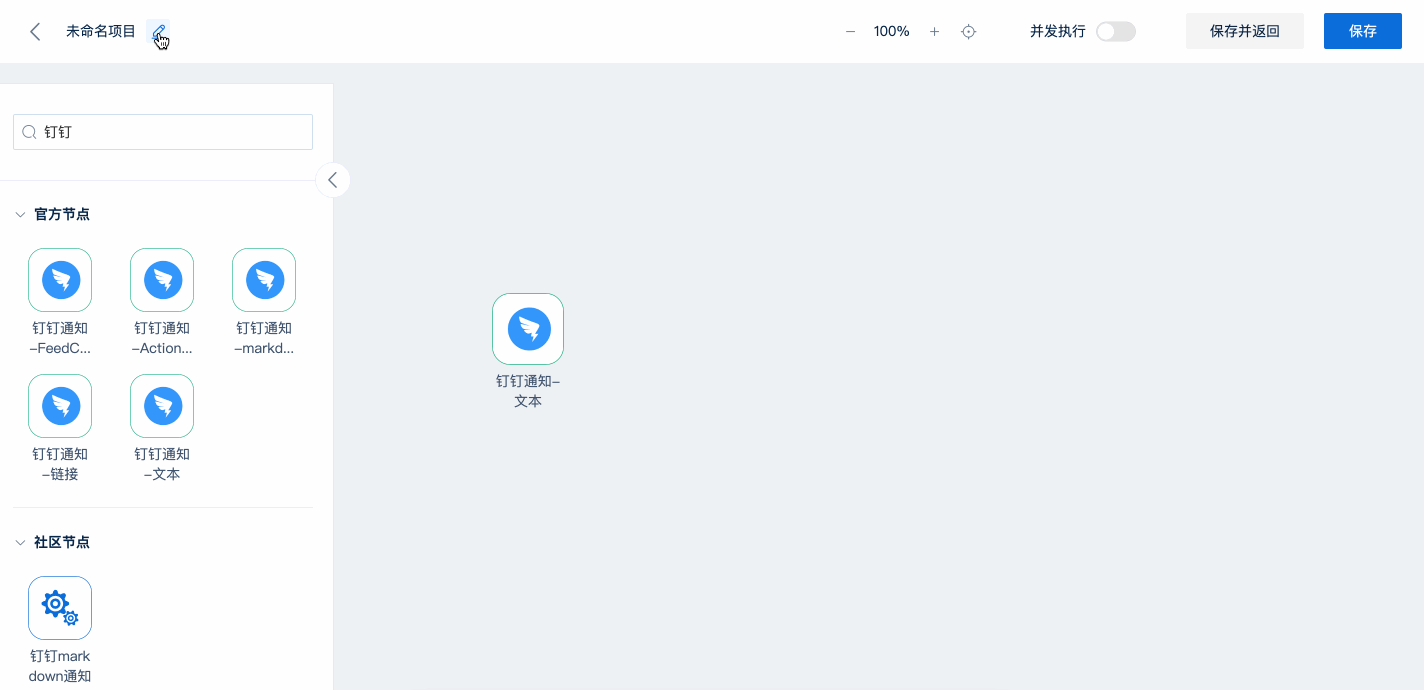Click the canvas node label 钉钉通知-文本
1424x690 pixels.
[x=528, y=391]
